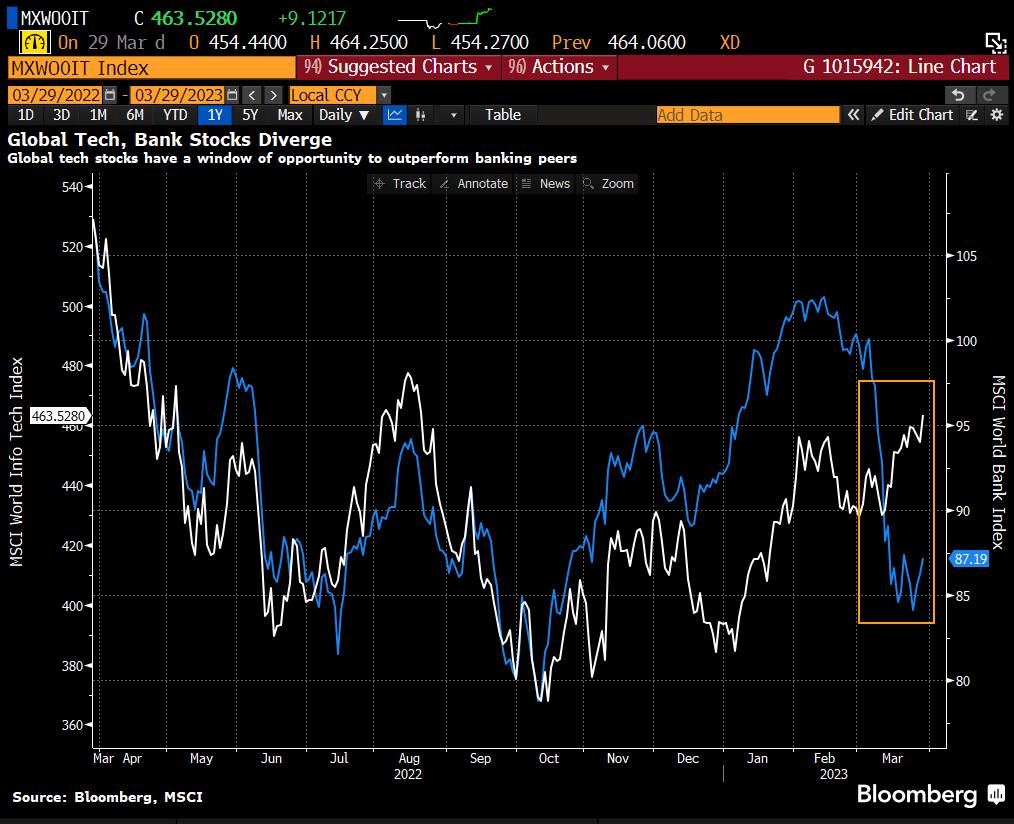The height and width of the screenshot is (824, 1014).
Task: Change the Daily periodicity dropdown
Action: [x=344, y=115]
